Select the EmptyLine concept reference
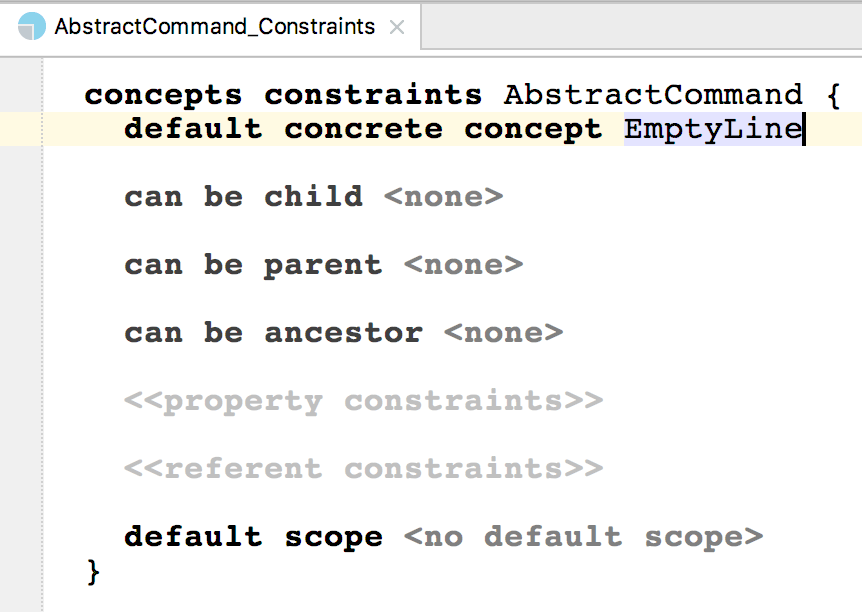The image size is (862, 612). click(712, 129)
